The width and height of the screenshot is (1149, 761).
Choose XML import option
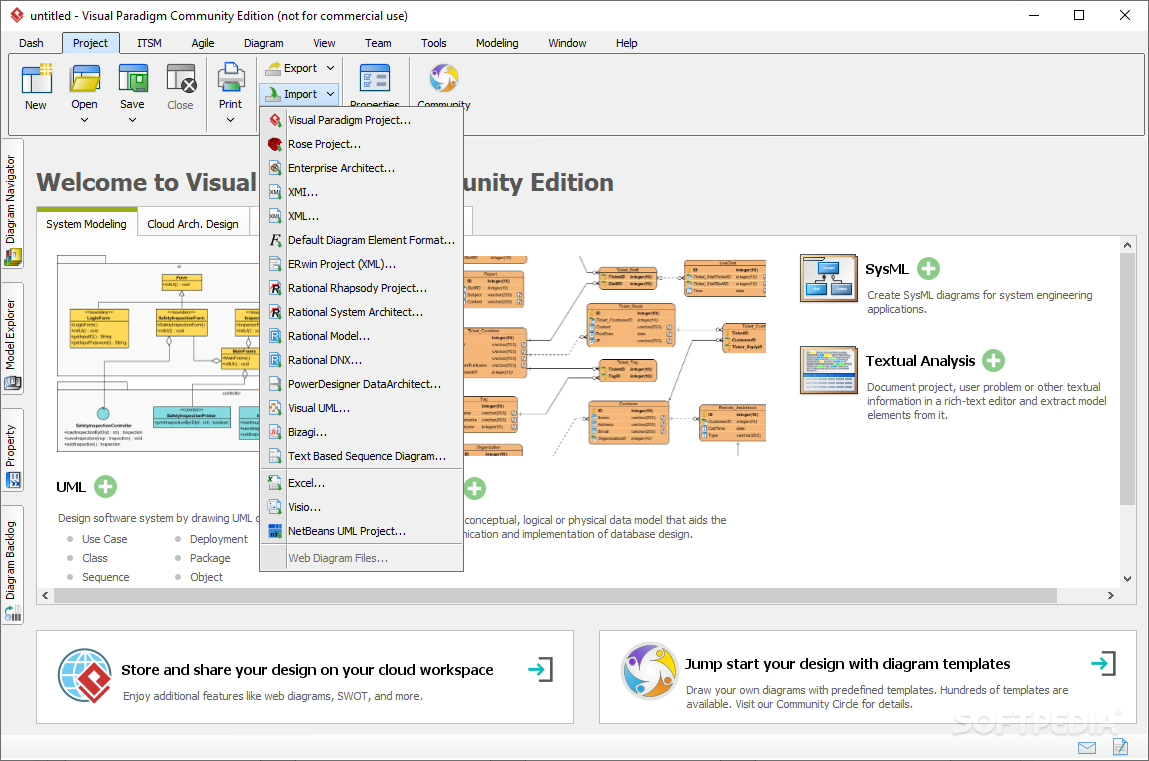(362, 216)
